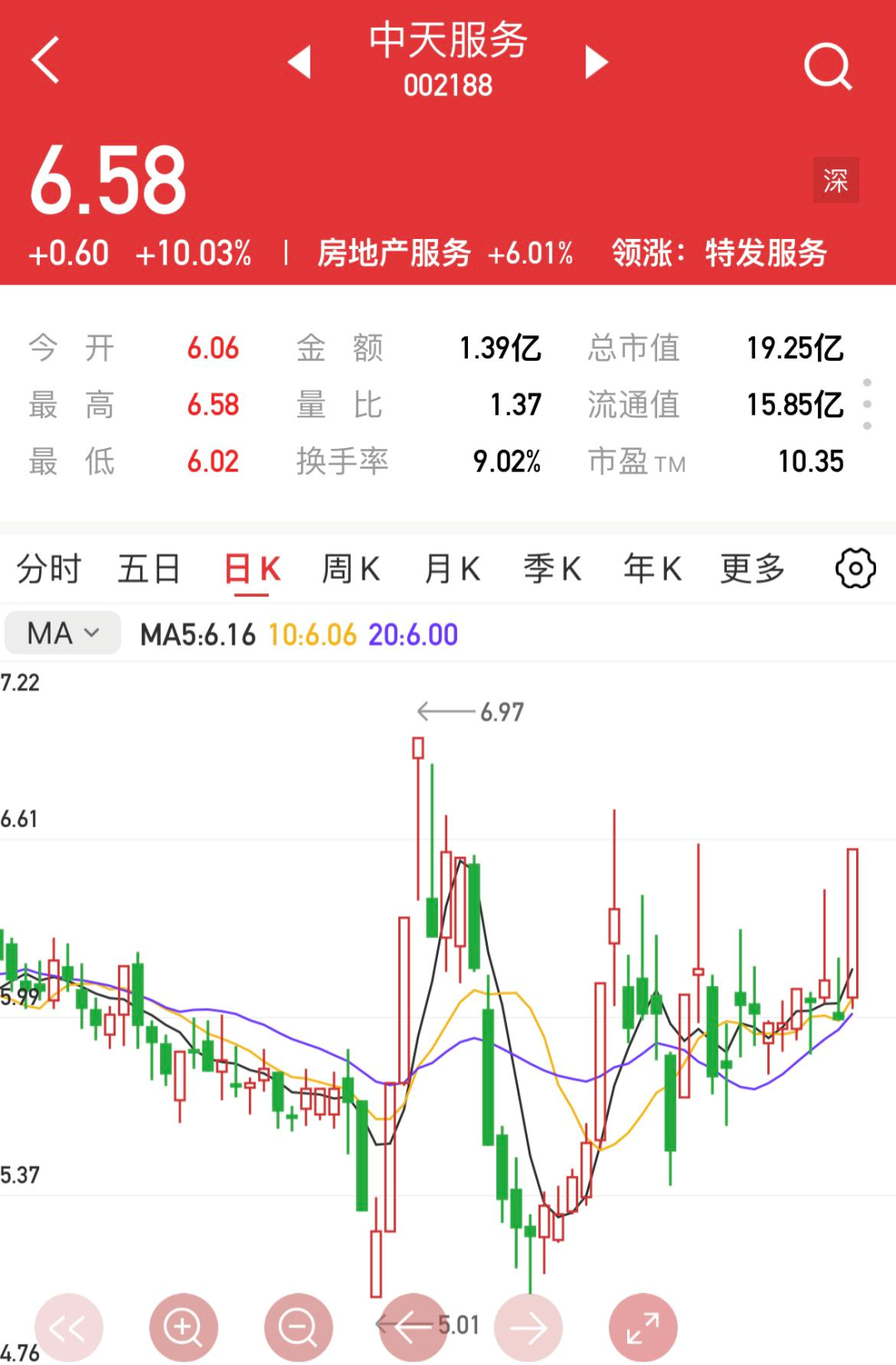Image resolution: width=896 pixels, height=1365 pixels.
Task: Open the search magnifier icon
Action: coord(828,66)
